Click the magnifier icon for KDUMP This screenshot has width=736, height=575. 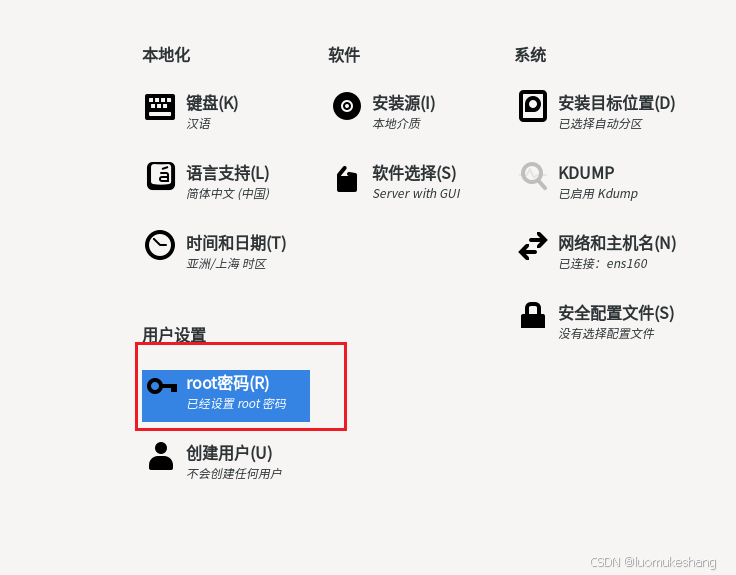pyautogui.click(x=533, y=176)
